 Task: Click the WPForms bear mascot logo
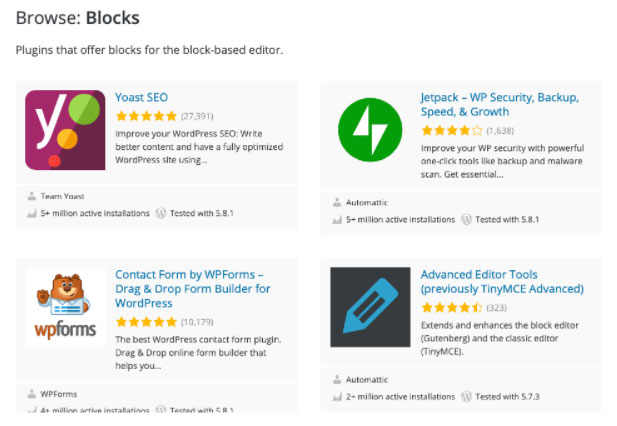click(65, 308)
